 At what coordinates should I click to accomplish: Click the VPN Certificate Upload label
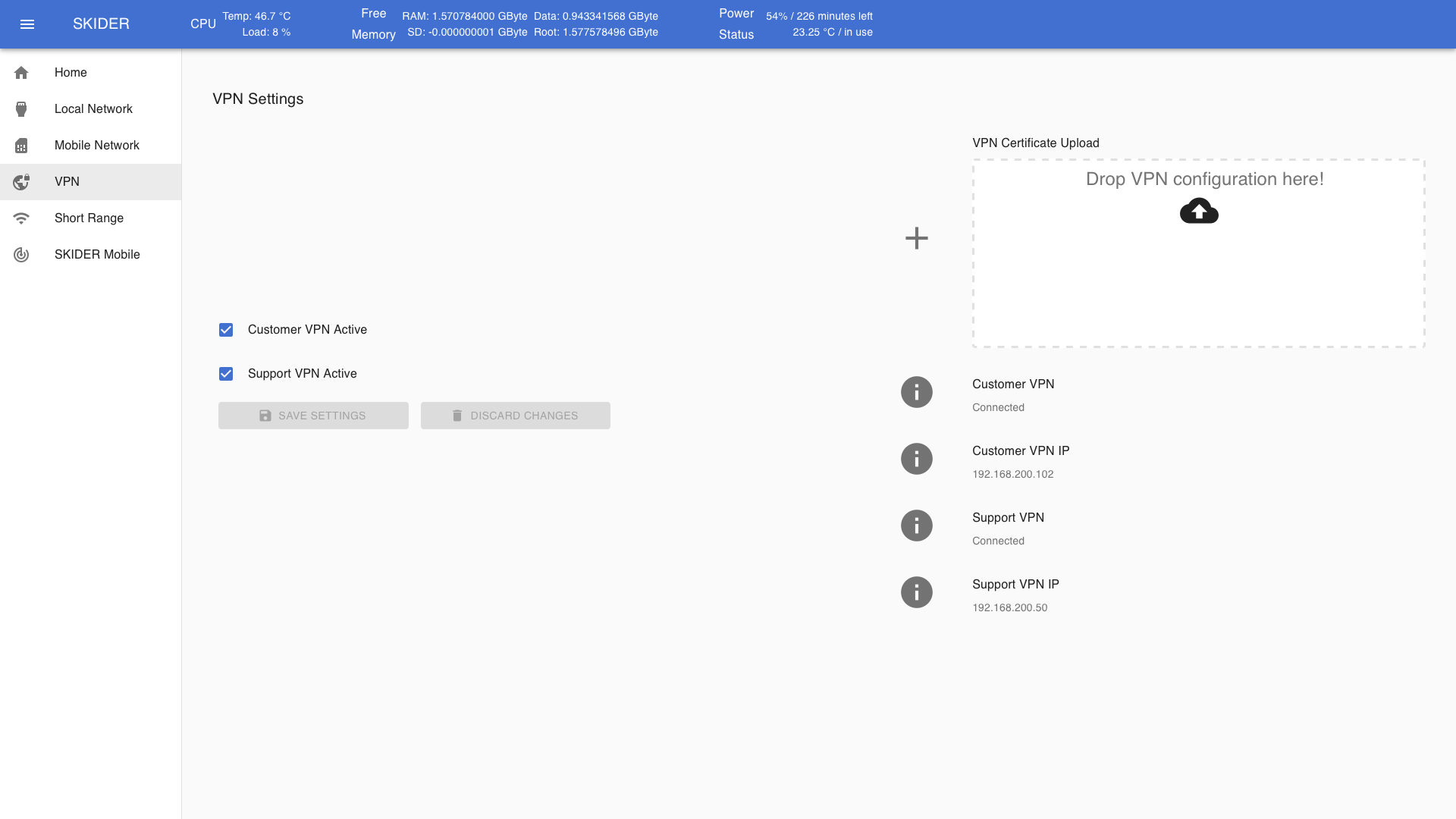(x=1036, y=143)
